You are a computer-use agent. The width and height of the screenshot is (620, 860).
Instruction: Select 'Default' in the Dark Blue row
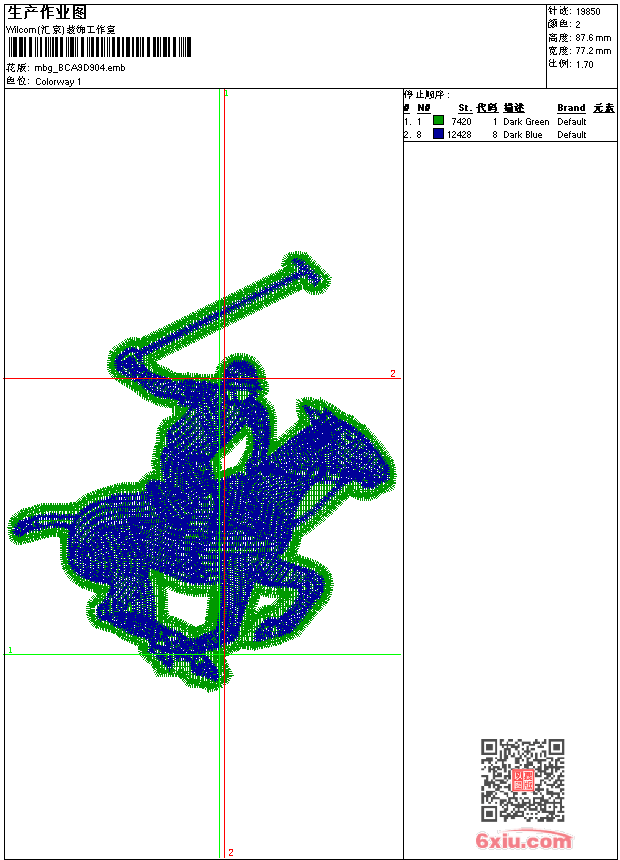pyautogui.click(x=572, y=135)
